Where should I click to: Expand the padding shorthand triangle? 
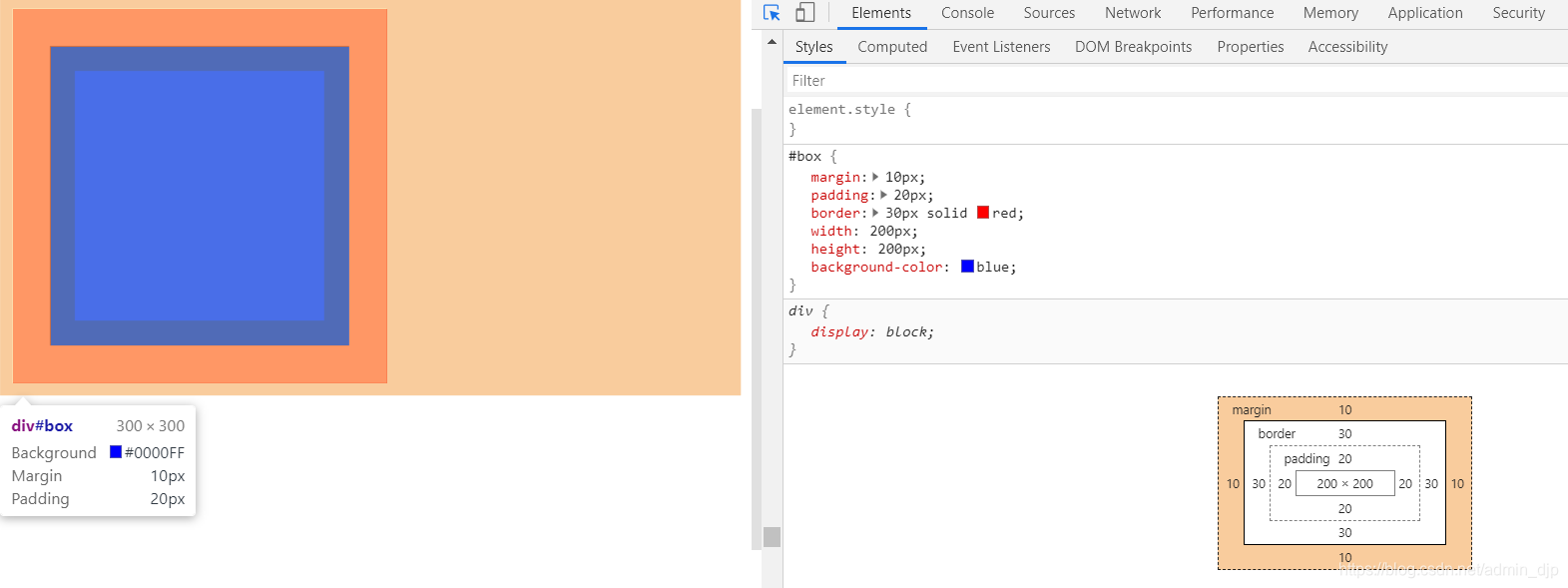click(883, 195)
